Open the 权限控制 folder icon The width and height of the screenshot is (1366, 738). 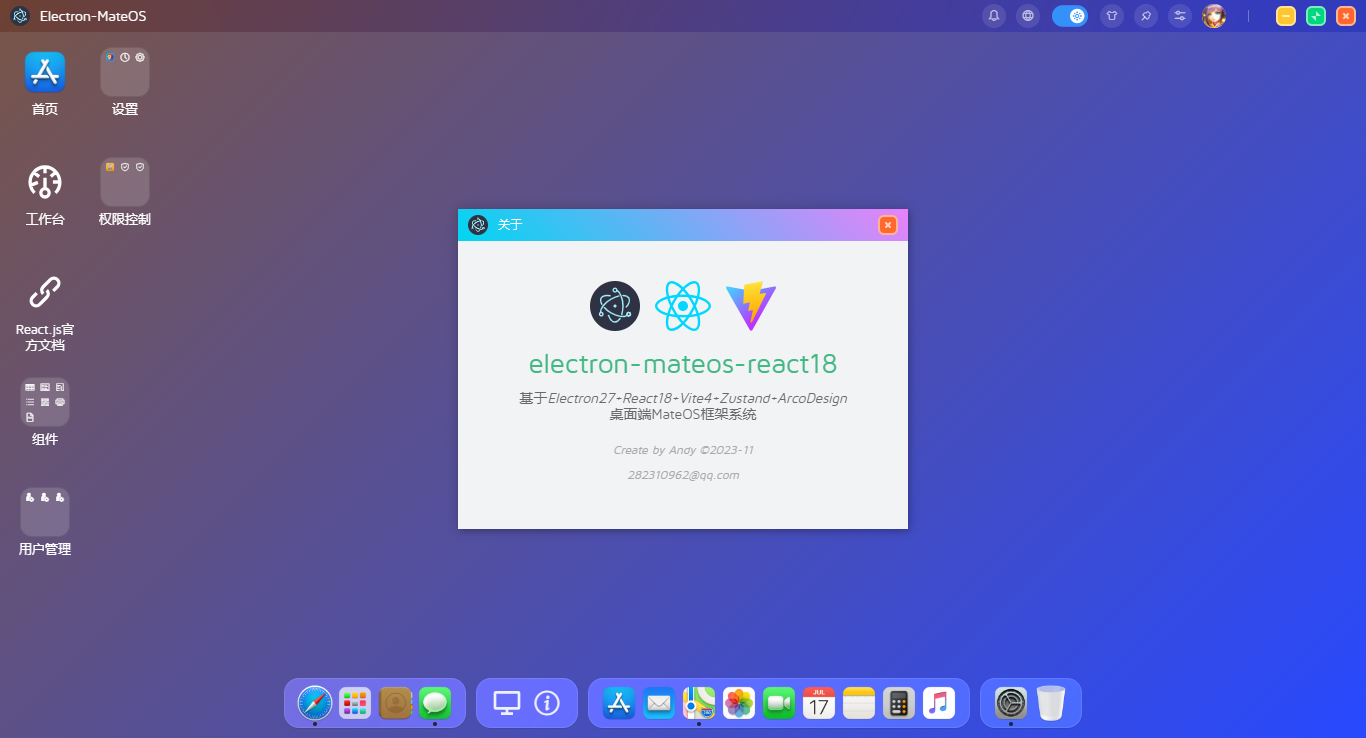click(x=125, y=182)
